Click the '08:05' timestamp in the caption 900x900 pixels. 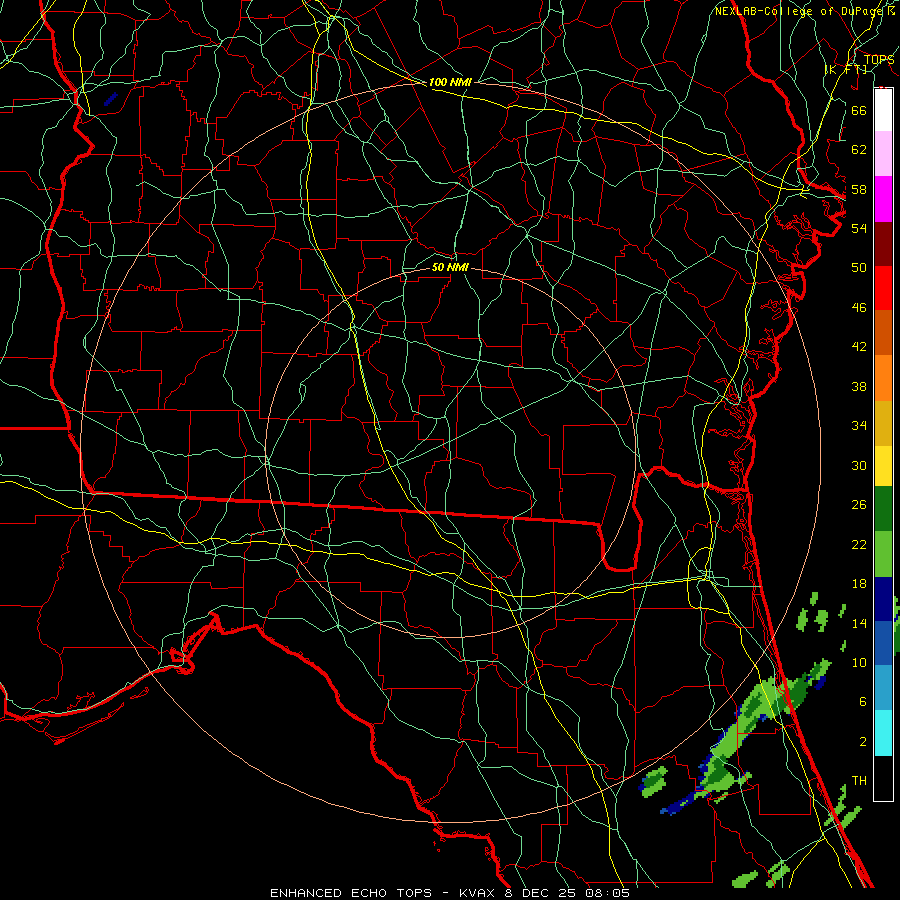[607, 893]
